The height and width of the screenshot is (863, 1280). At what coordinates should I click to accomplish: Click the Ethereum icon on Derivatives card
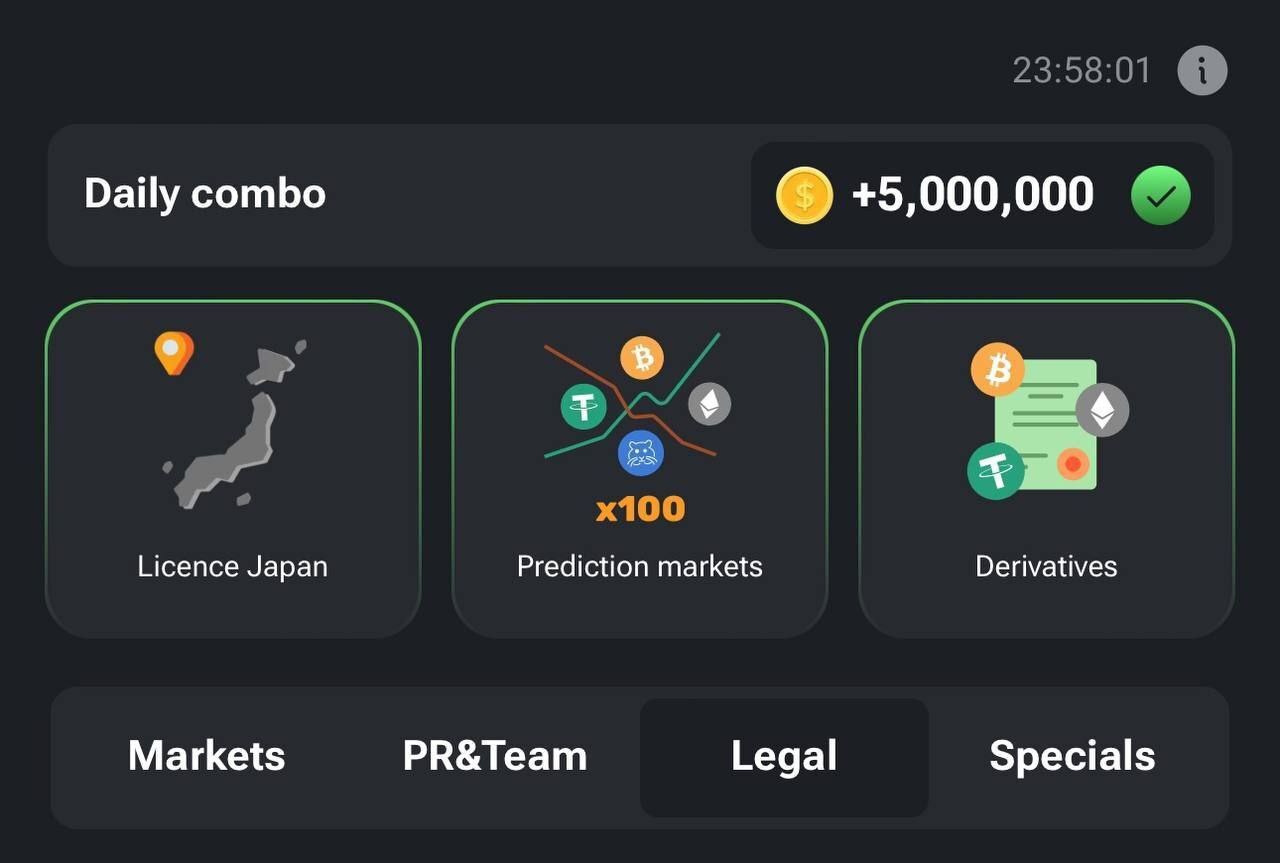pos(1102,409)
